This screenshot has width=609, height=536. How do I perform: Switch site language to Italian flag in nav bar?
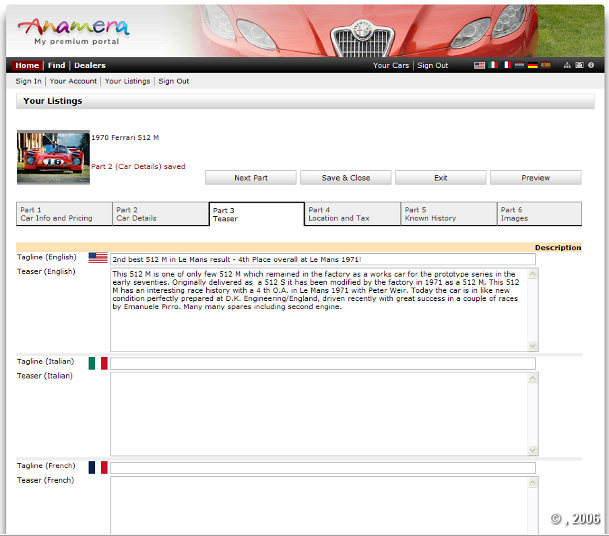point(493,65)
